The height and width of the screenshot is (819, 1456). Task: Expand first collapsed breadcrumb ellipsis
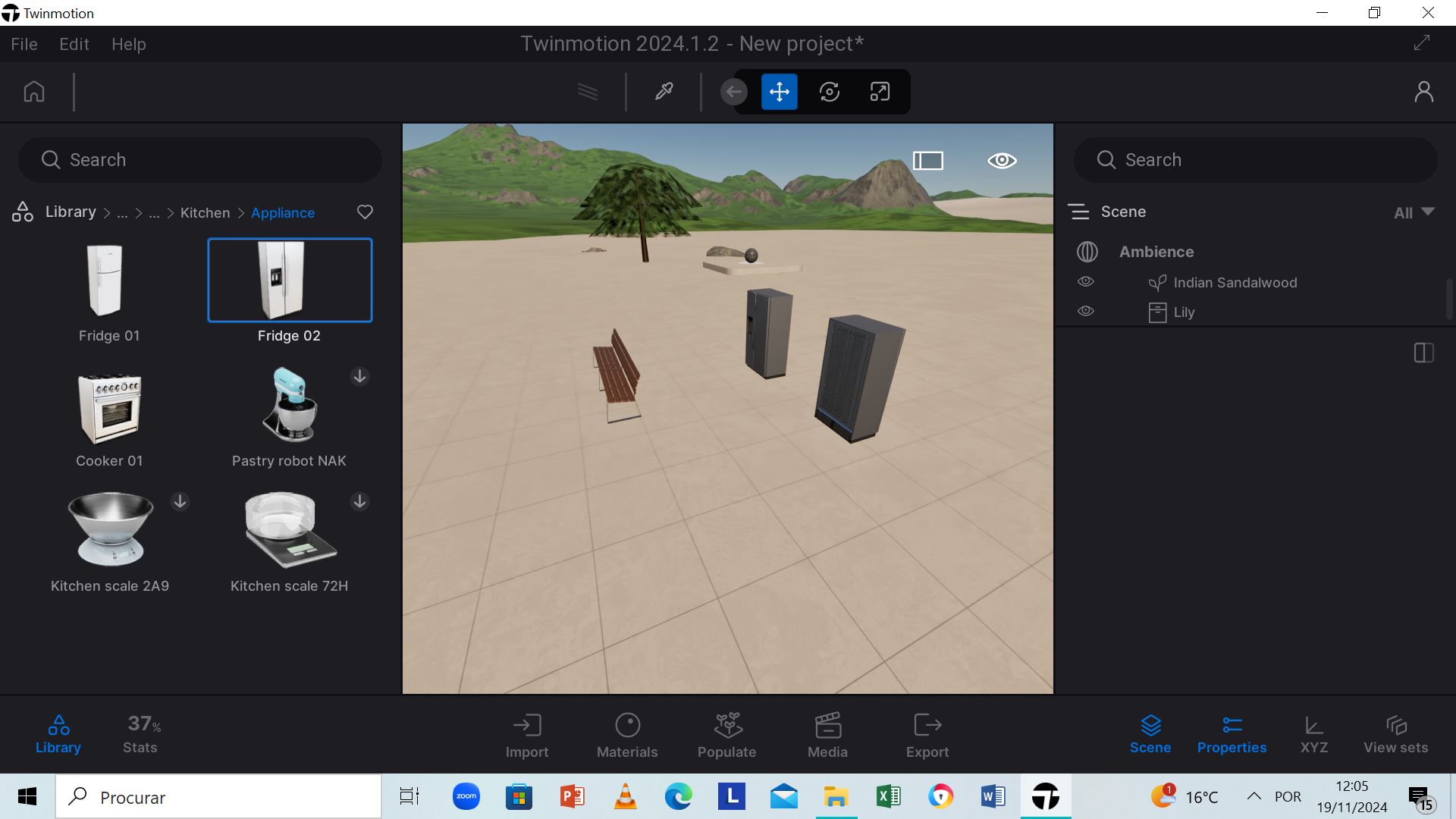122,213
